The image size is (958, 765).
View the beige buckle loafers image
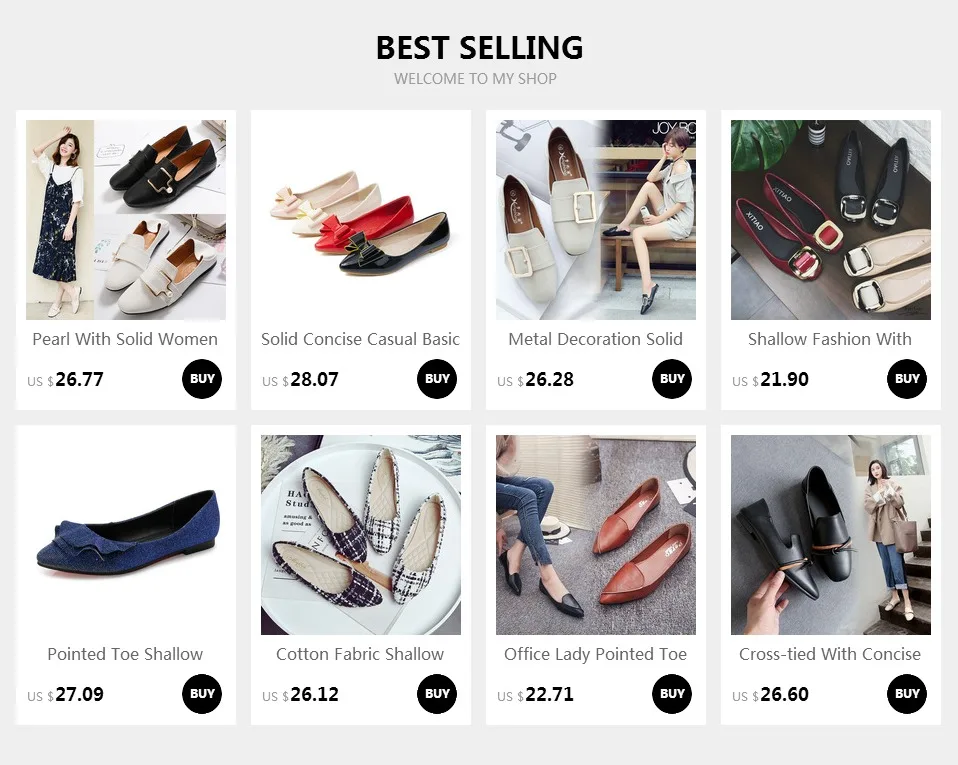click(596, 220)
